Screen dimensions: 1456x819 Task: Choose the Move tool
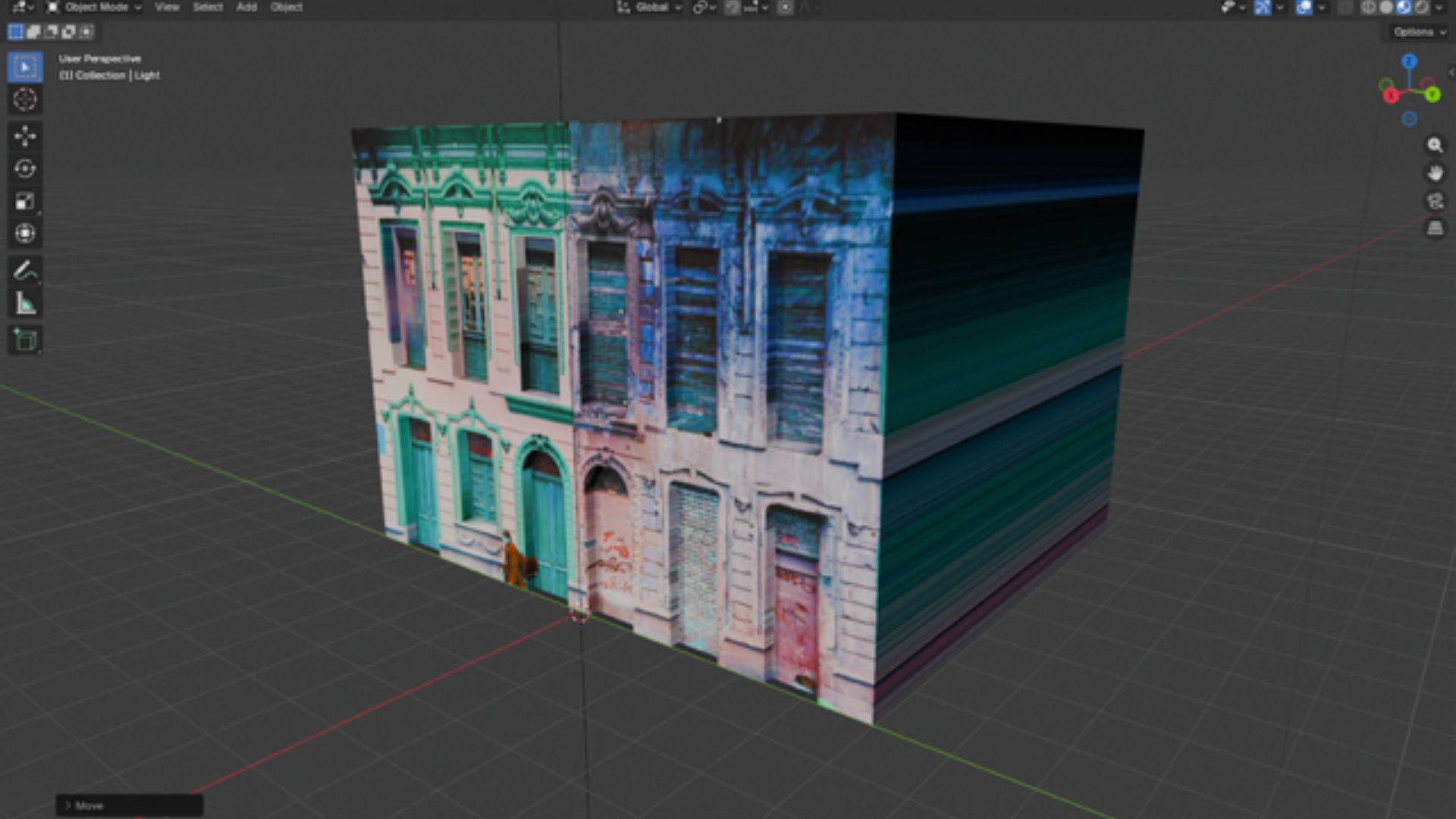pyautogui.click(x=25, y=136)
